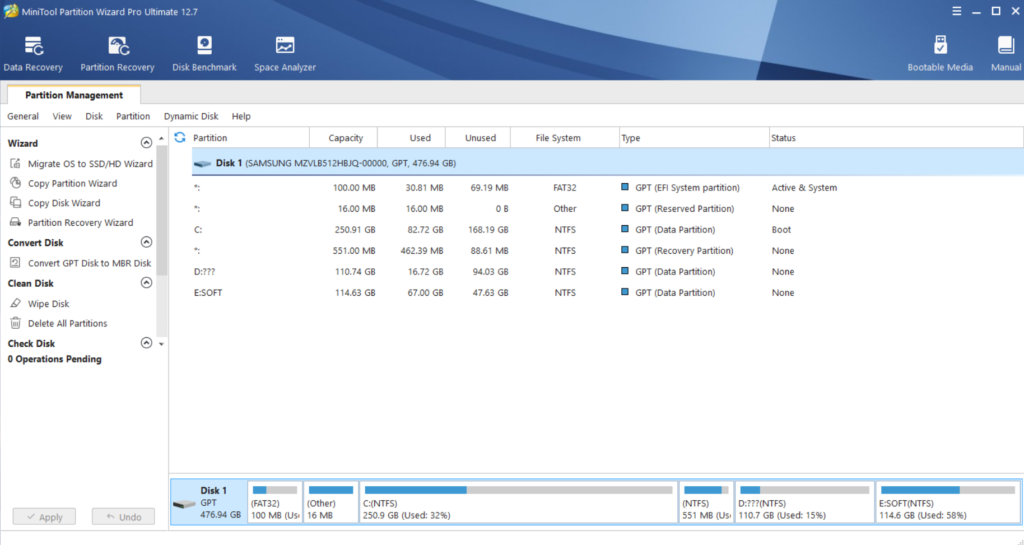Collapse the Wizard section
The image size is (1024, 545).
[x=147, y=143]
